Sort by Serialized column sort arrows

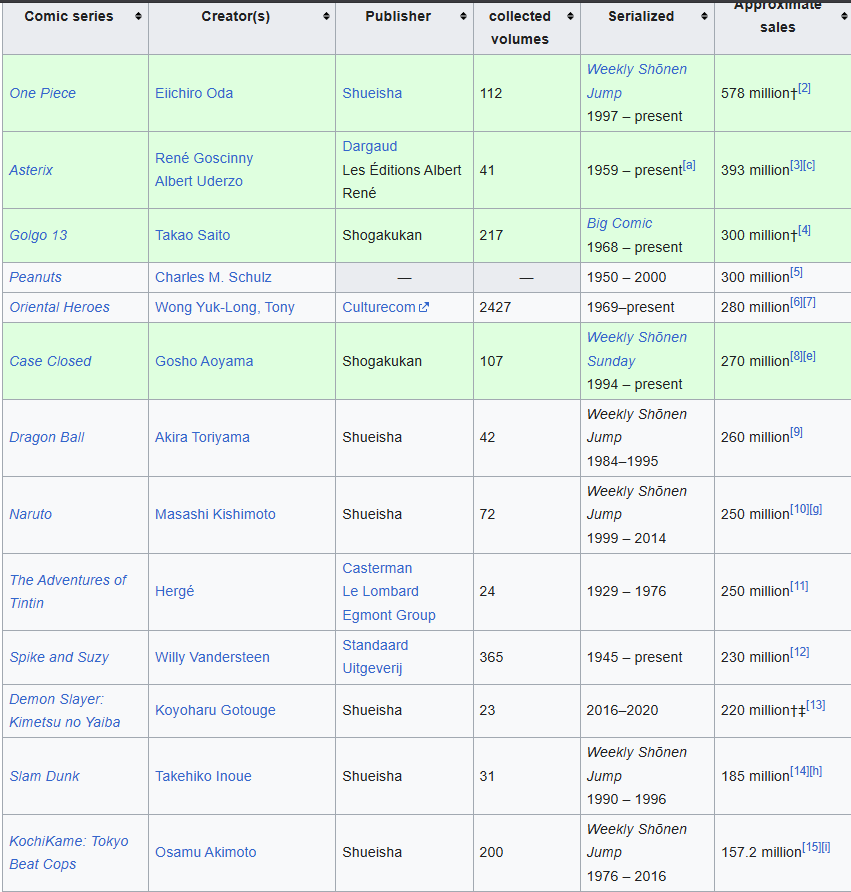(x=704, y=16)
